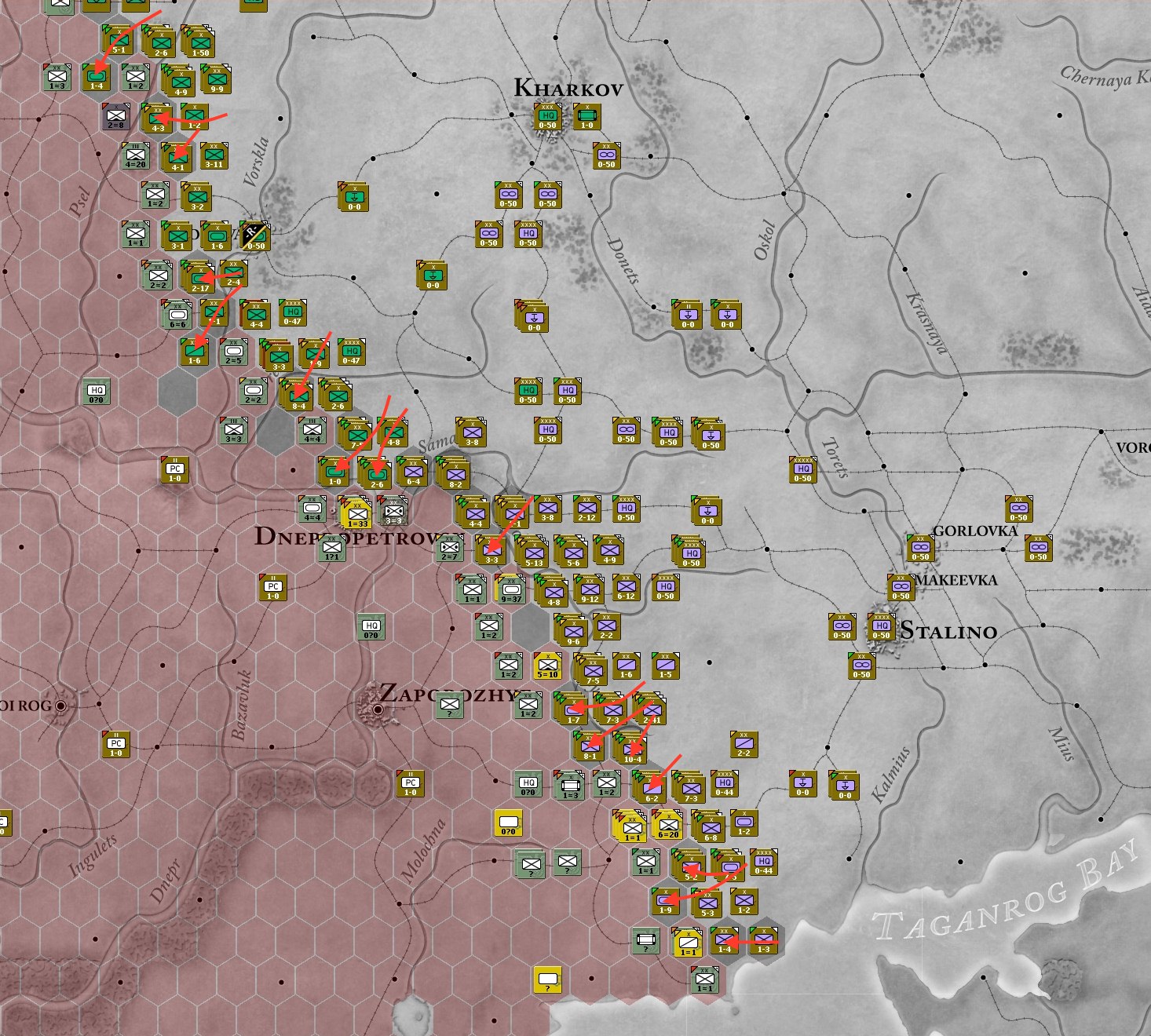Select the green 4-4 infantry counter
The width and height of the screenshot is (1151, 1036).
255,314
